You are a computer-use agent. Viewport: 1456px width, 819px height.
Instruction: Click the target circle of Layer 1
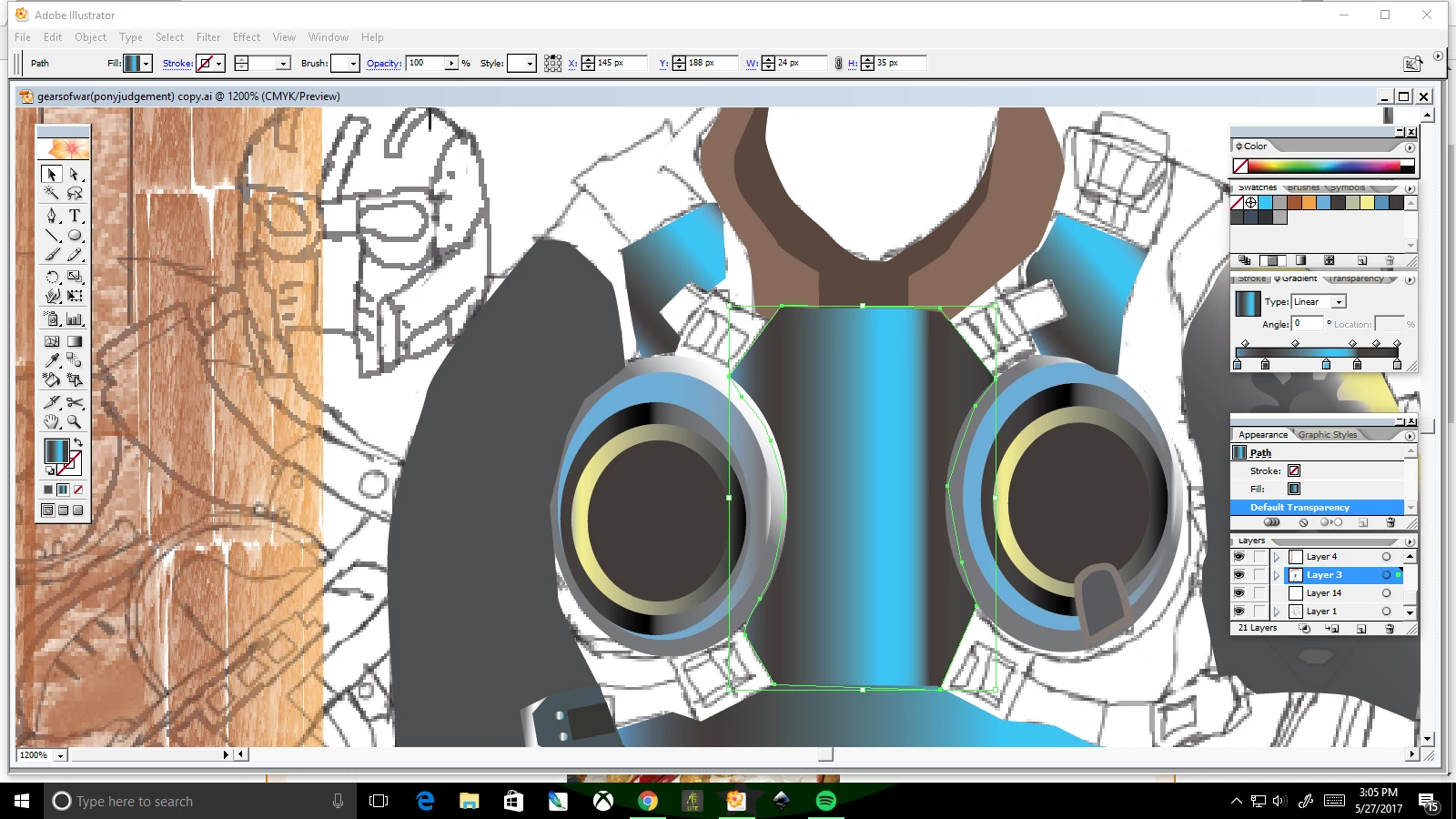coord(1386,612)
